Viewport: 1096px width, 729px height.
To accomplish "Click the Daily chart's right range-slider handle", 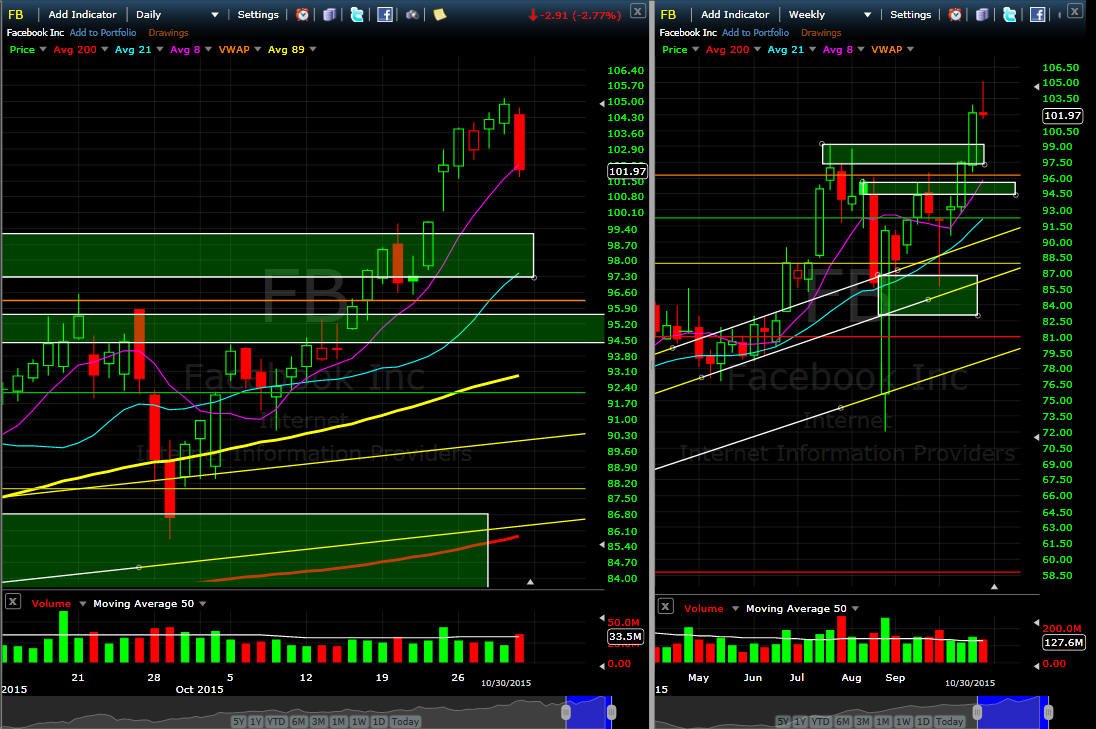I will (612, 712).
